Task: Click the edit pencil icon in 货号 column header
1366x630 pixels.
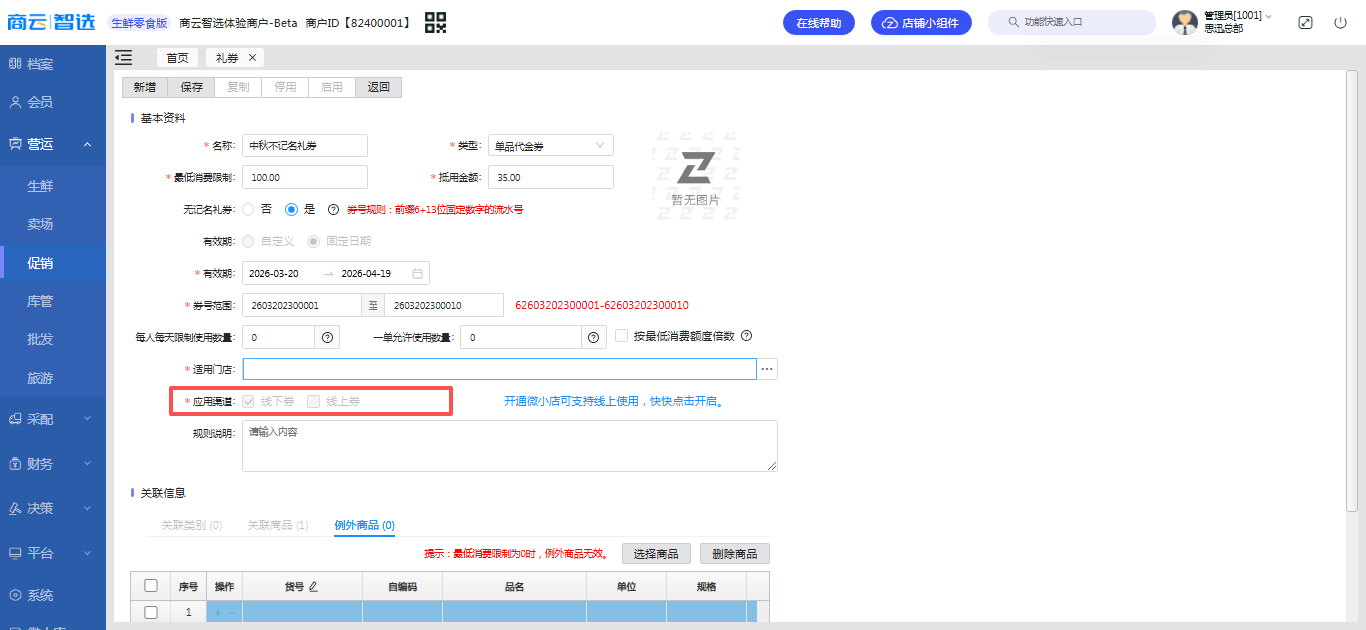Action: 313,586
